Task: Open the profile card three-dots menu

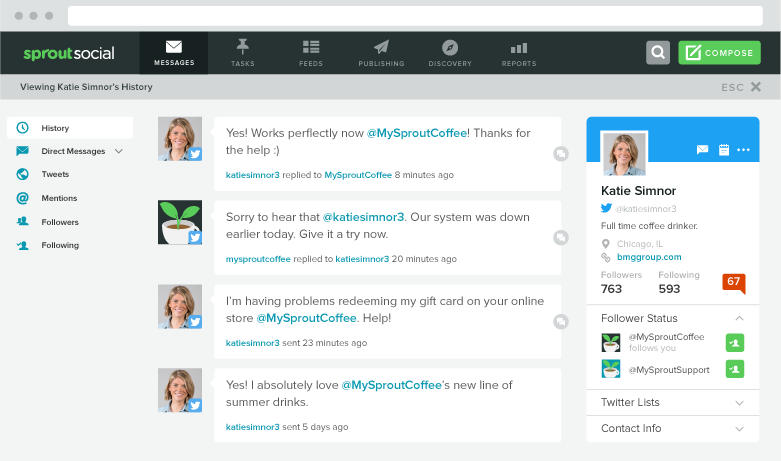Action: (x=743, y=149)
